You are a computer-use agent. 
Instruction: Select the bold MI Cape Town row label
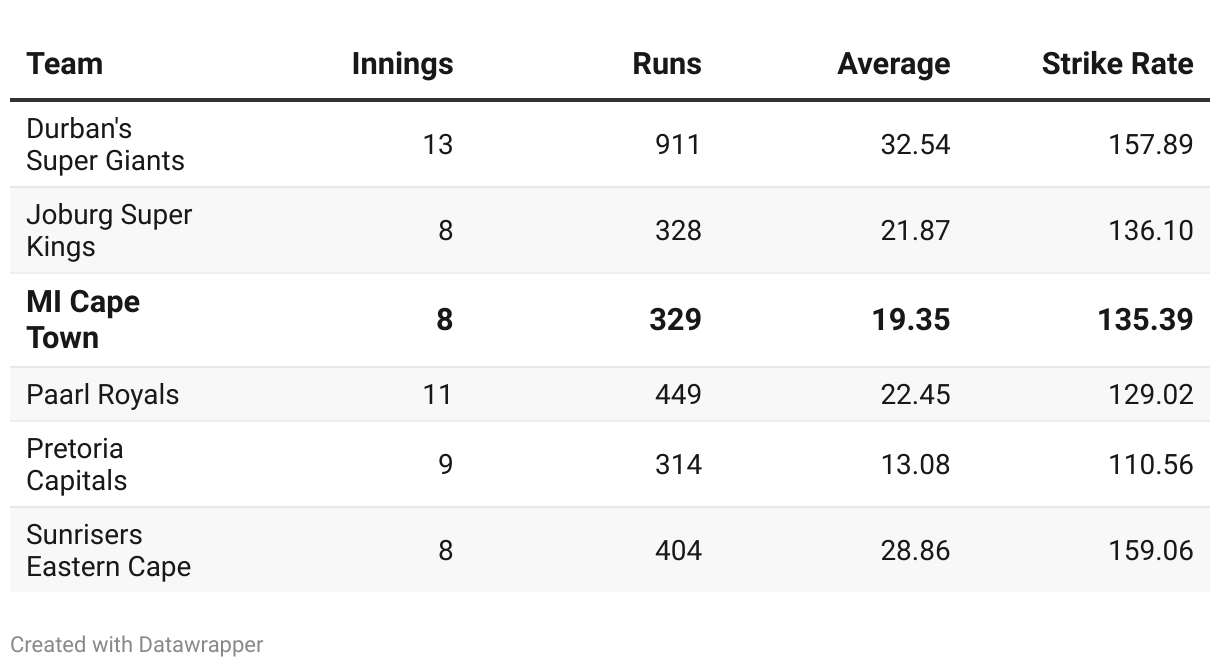(x=83, y=320)
